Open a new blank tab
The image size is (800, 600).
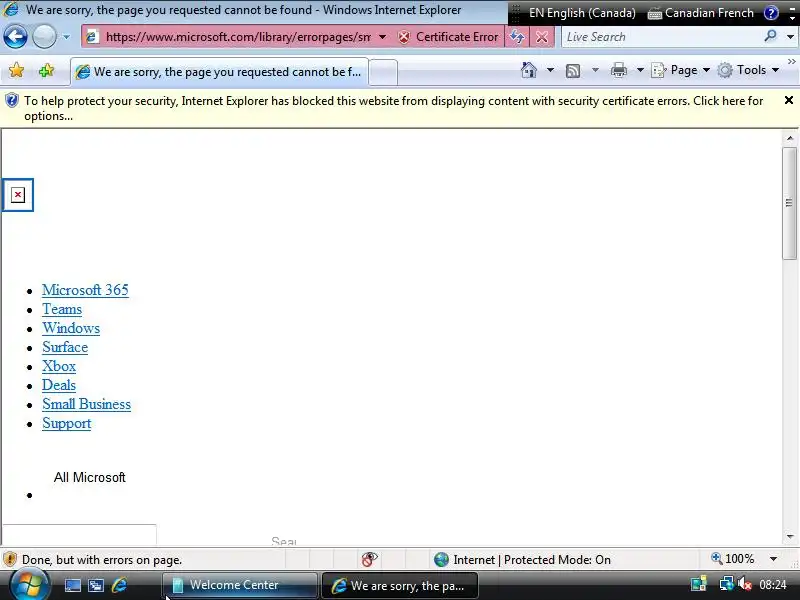[383, 72]
